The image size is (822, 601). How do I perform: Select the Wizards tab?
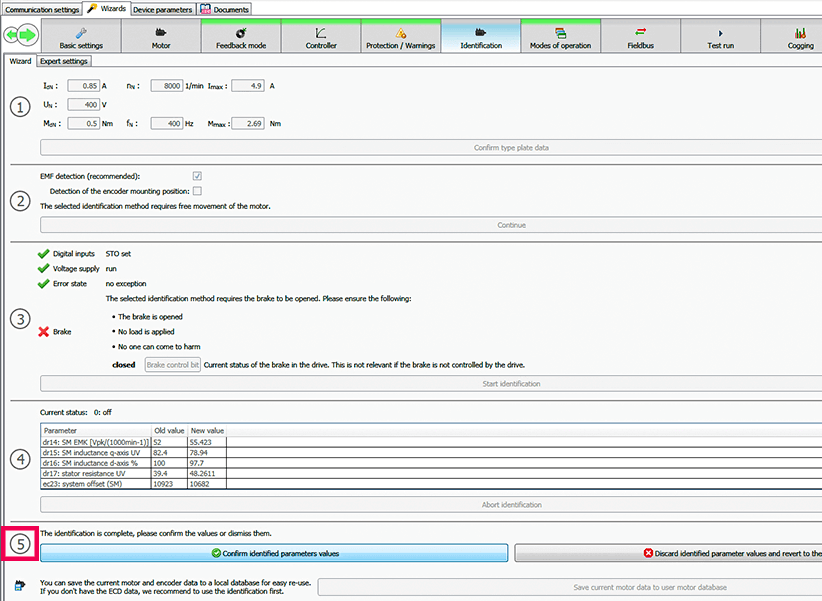(x=106, y=9)
